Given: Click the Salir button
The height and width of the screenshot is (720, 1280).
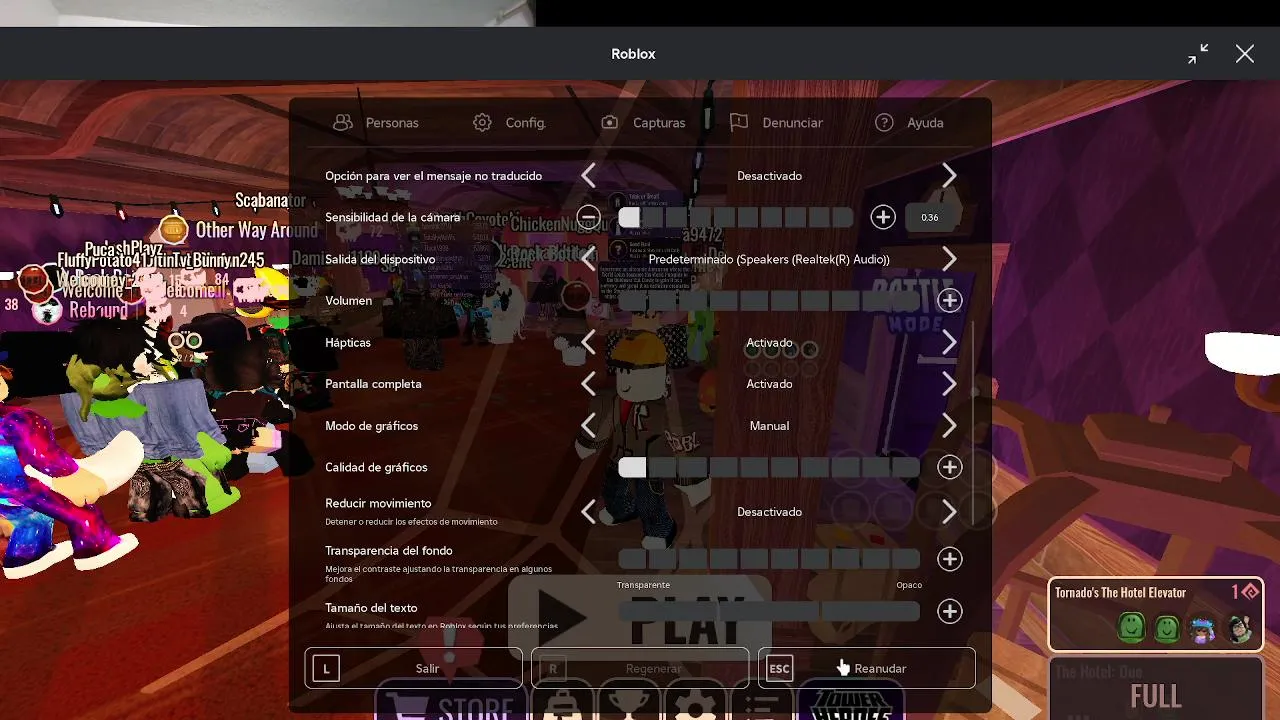Looking at the screenshot, I should [414, 668].
